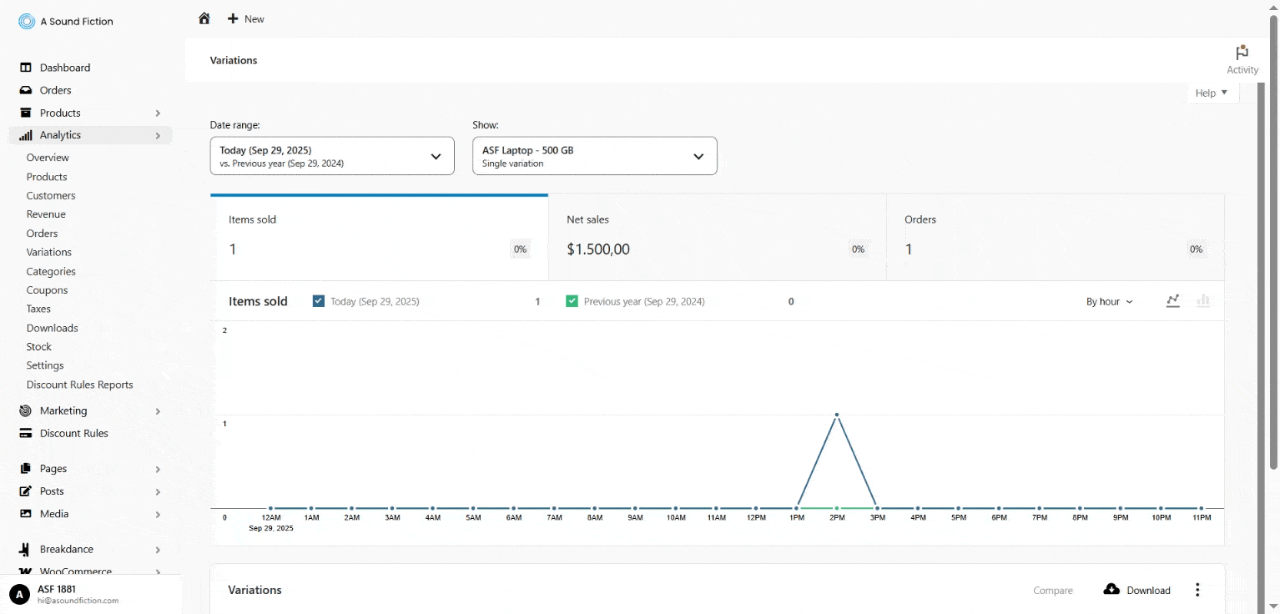Image resolution: width=1280 pixels, height=614 pixels.
Task: Select the line chart view icon
Action: [1173, 300]
